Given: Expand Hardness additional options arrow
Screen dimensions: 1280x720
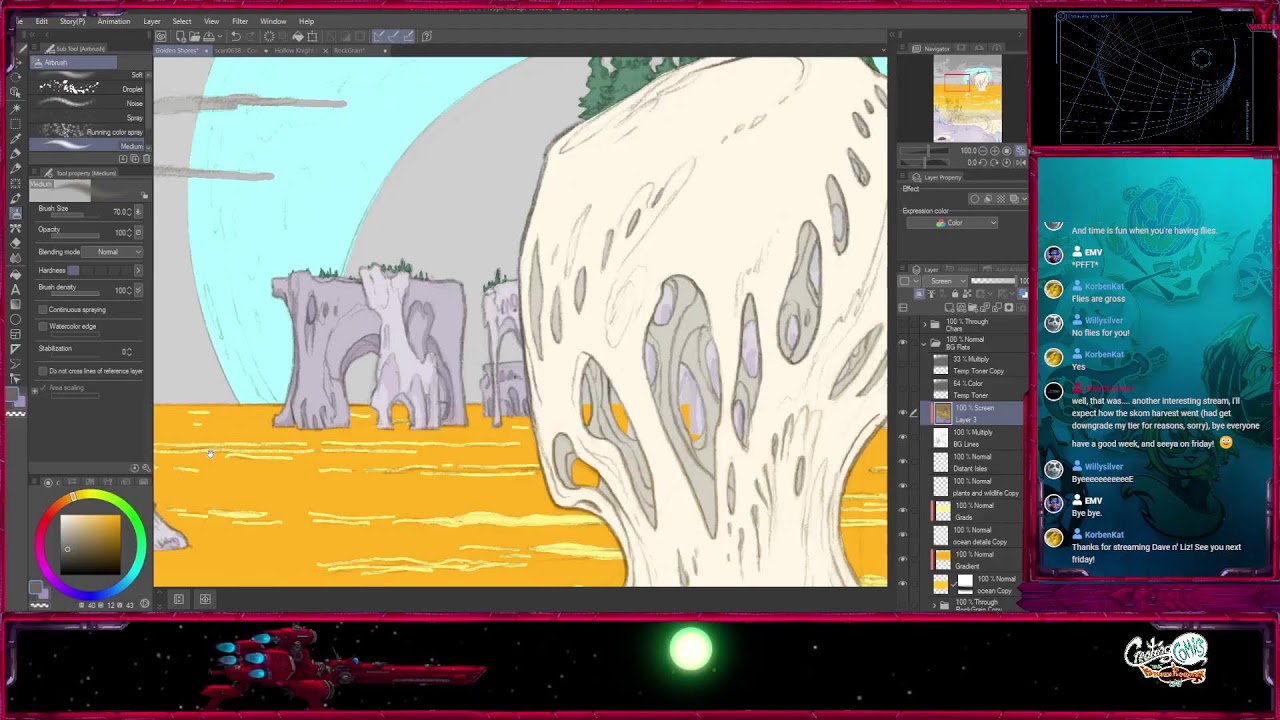Looking at the screenshot, I should pyautogui.click(x=138, y=270).
